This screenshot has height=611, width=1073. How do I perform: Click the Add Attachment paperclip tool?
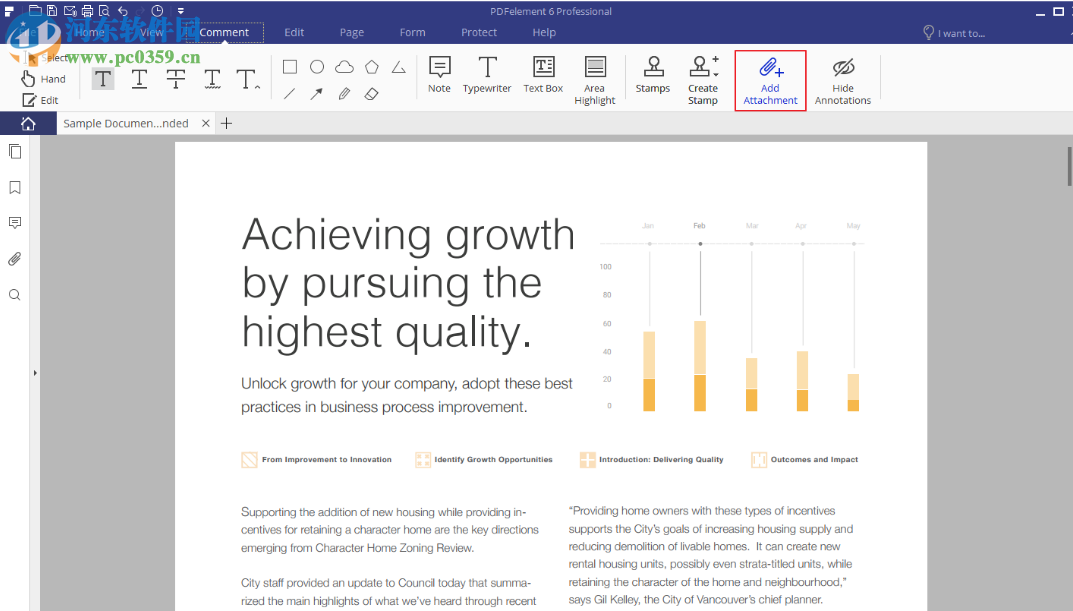[770, 80]
